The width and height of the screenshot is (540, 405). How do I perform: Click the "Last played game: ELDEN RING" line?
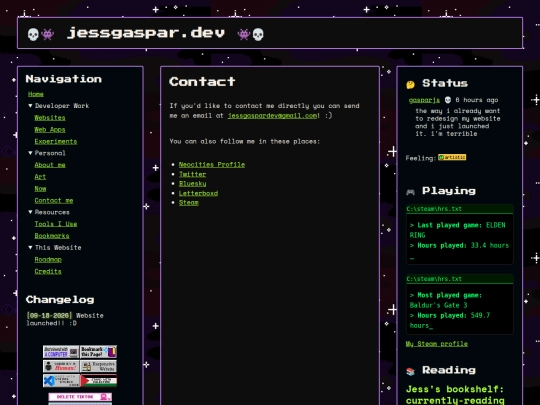point(457,230)
